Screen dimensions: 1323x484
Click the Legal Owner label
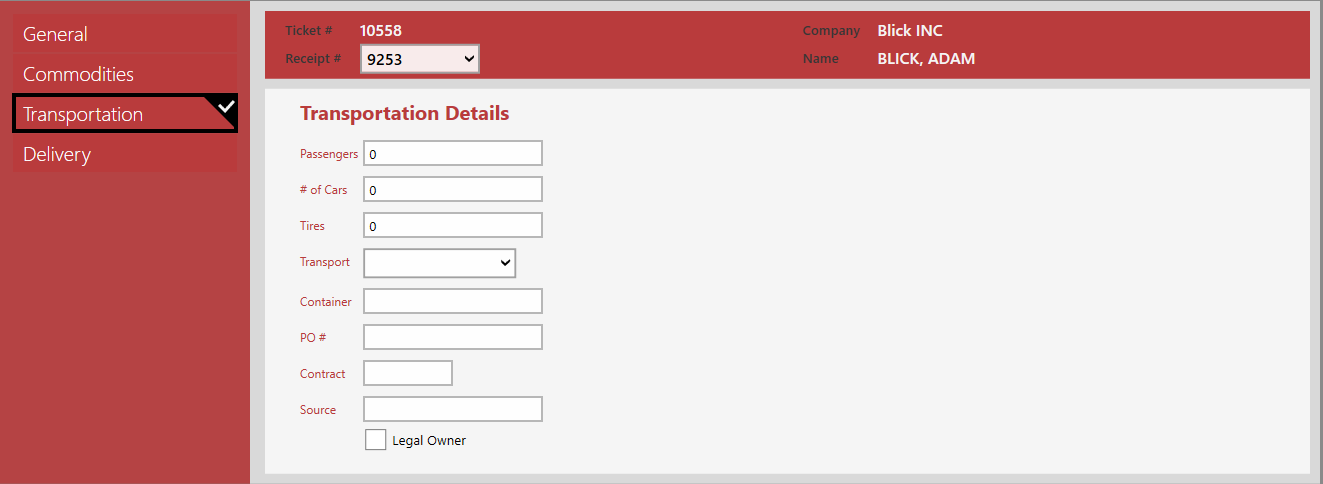429,440
